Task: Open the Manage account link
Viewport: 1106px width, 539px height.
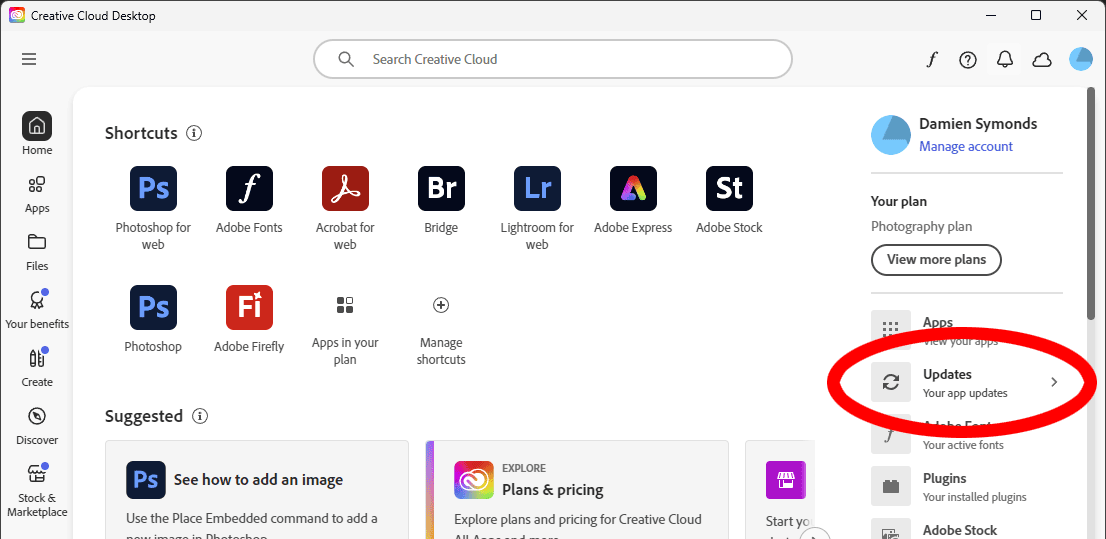Action: click(x=966, y=146)
